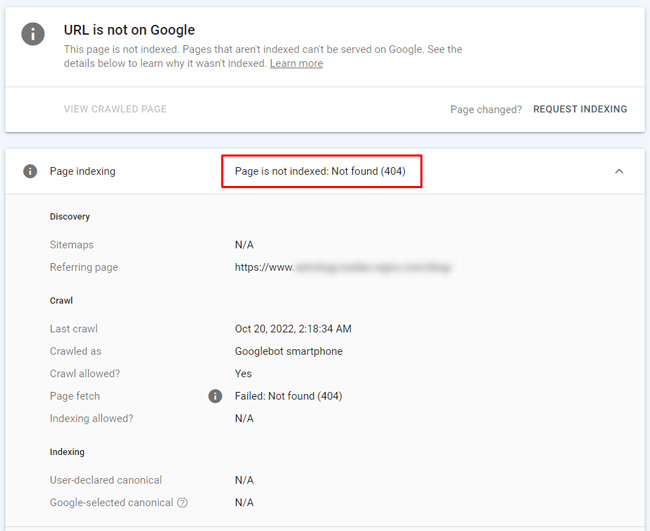The height and width of the screenshot is (531, 650).
Task: Click the Indexing allowed? label
Action: [91, 418]
